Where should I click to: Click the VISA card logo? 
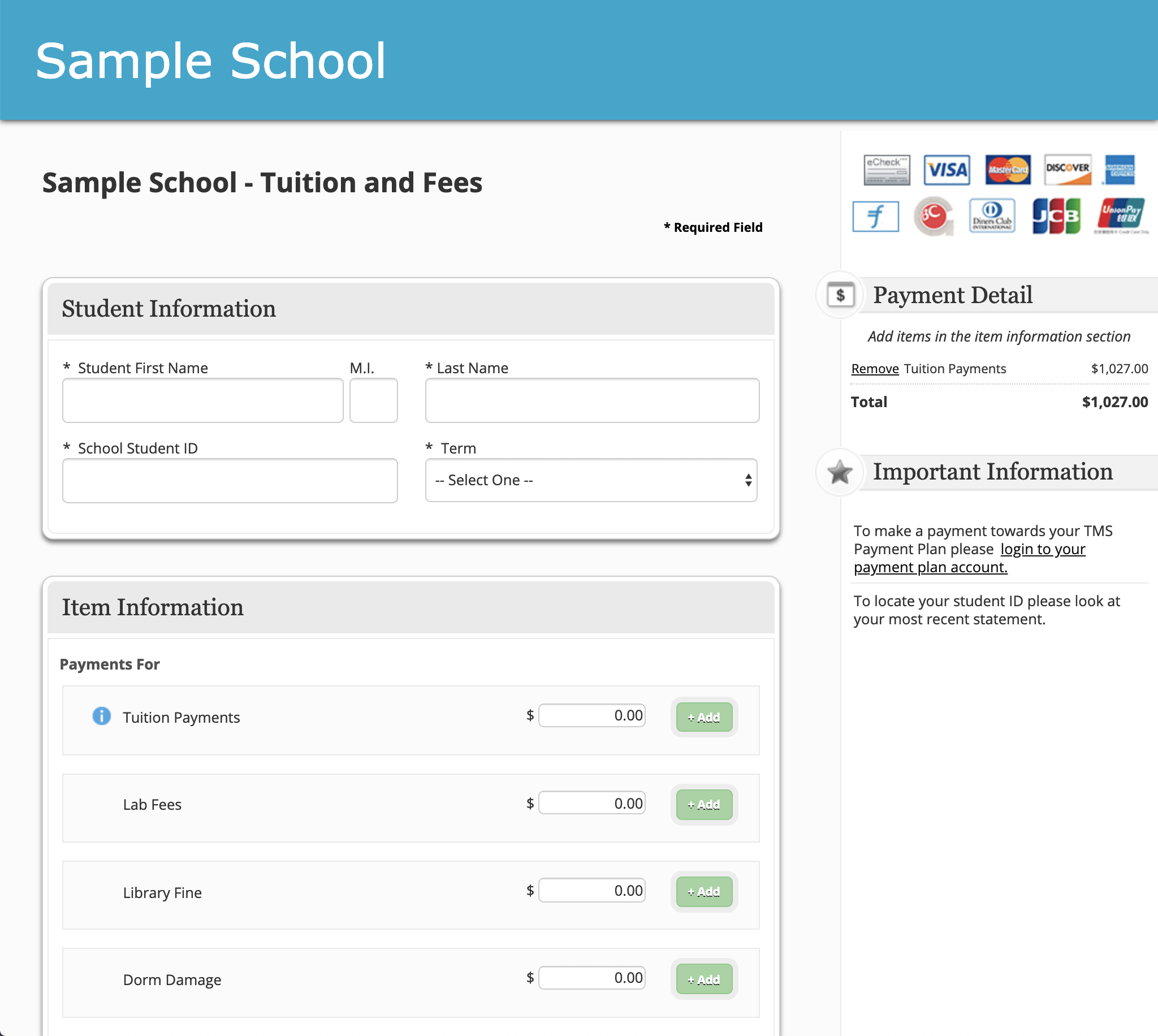tap(947, 170)
